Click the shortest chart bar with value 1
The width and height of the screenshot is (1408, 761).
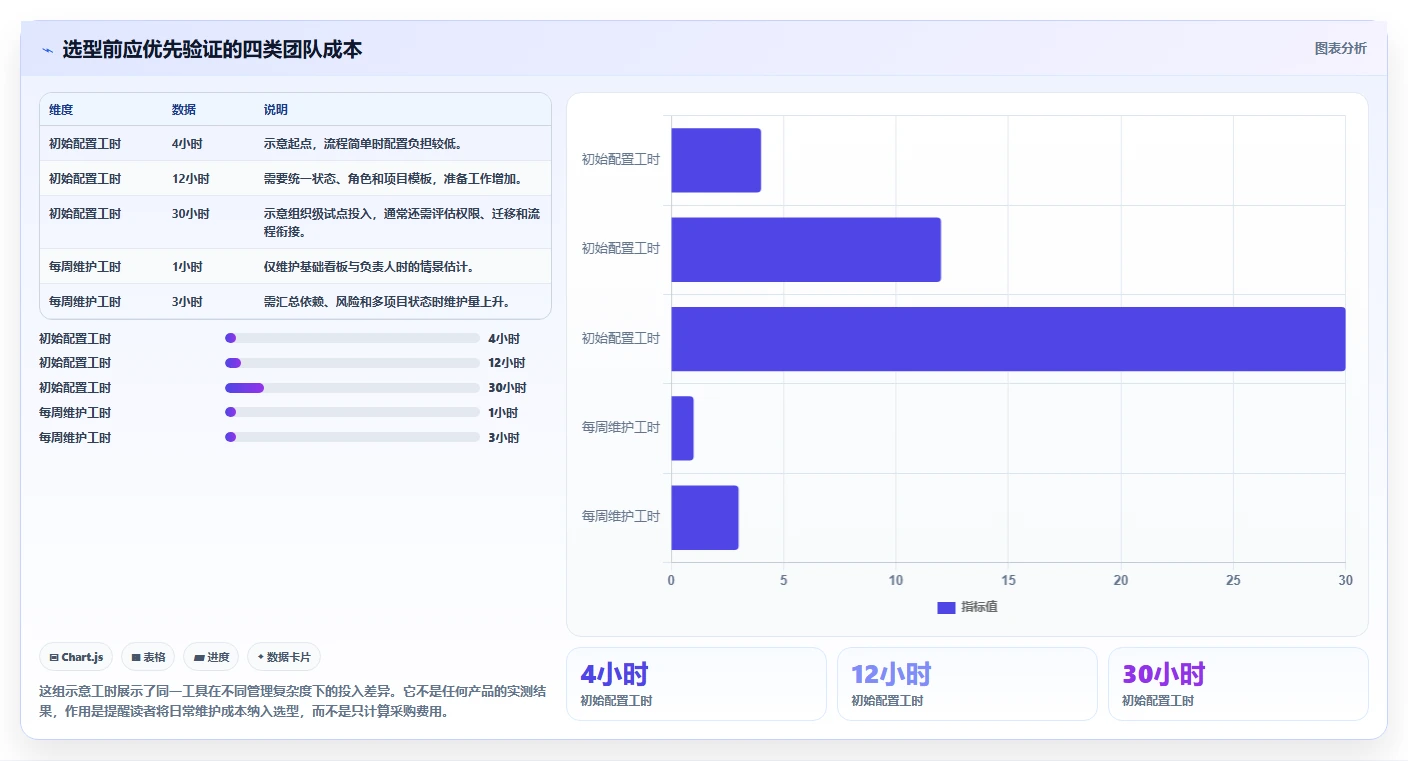click(x=682, y=428)
